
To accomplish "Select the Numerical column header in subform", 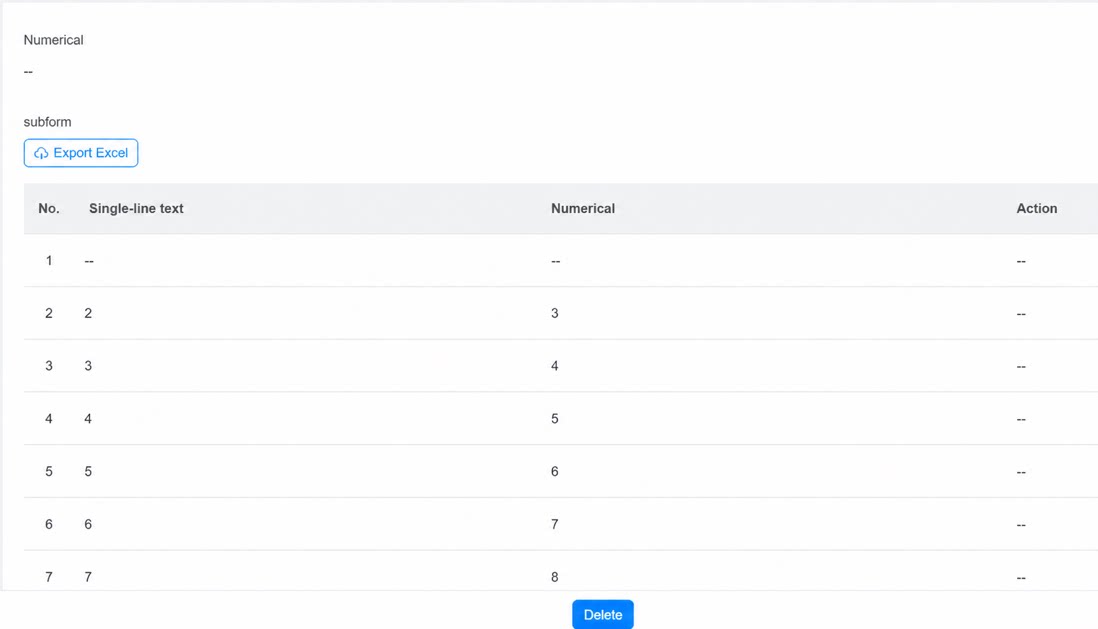I will [583, 209].
